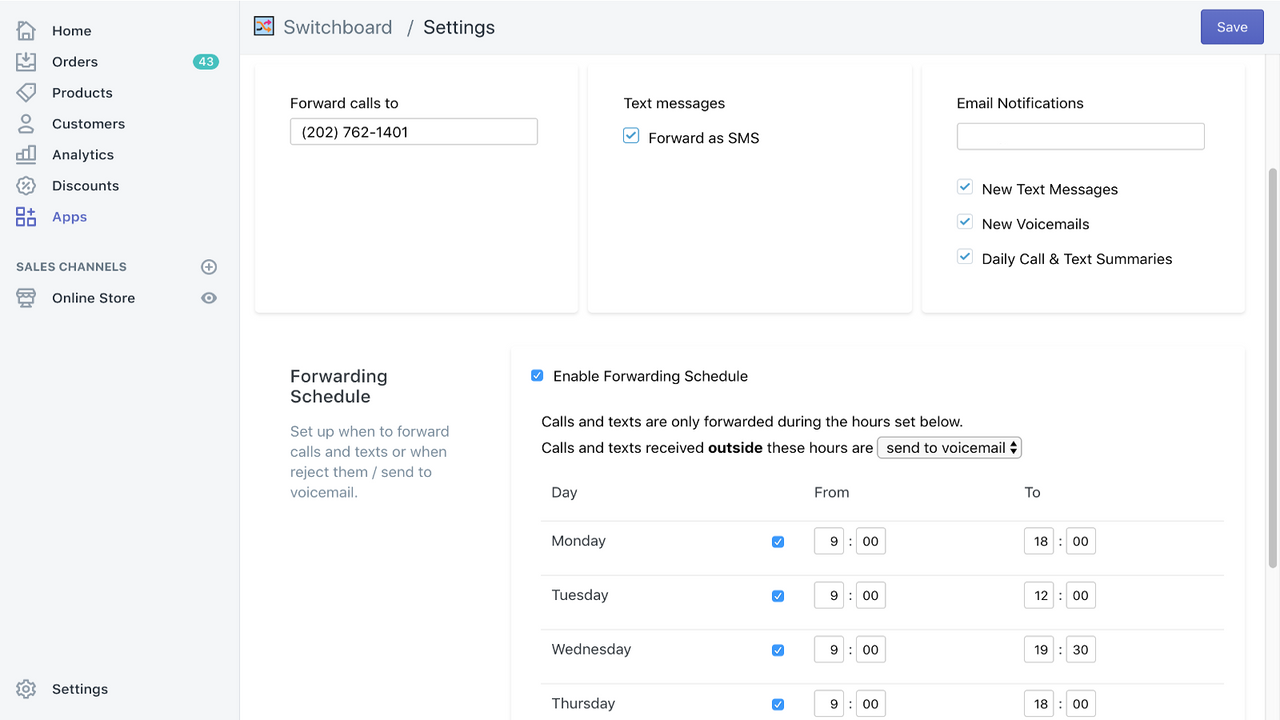Click the Text messages card title
The width and height of the screenshot is (1280, 720).
(x=674, y=103)
